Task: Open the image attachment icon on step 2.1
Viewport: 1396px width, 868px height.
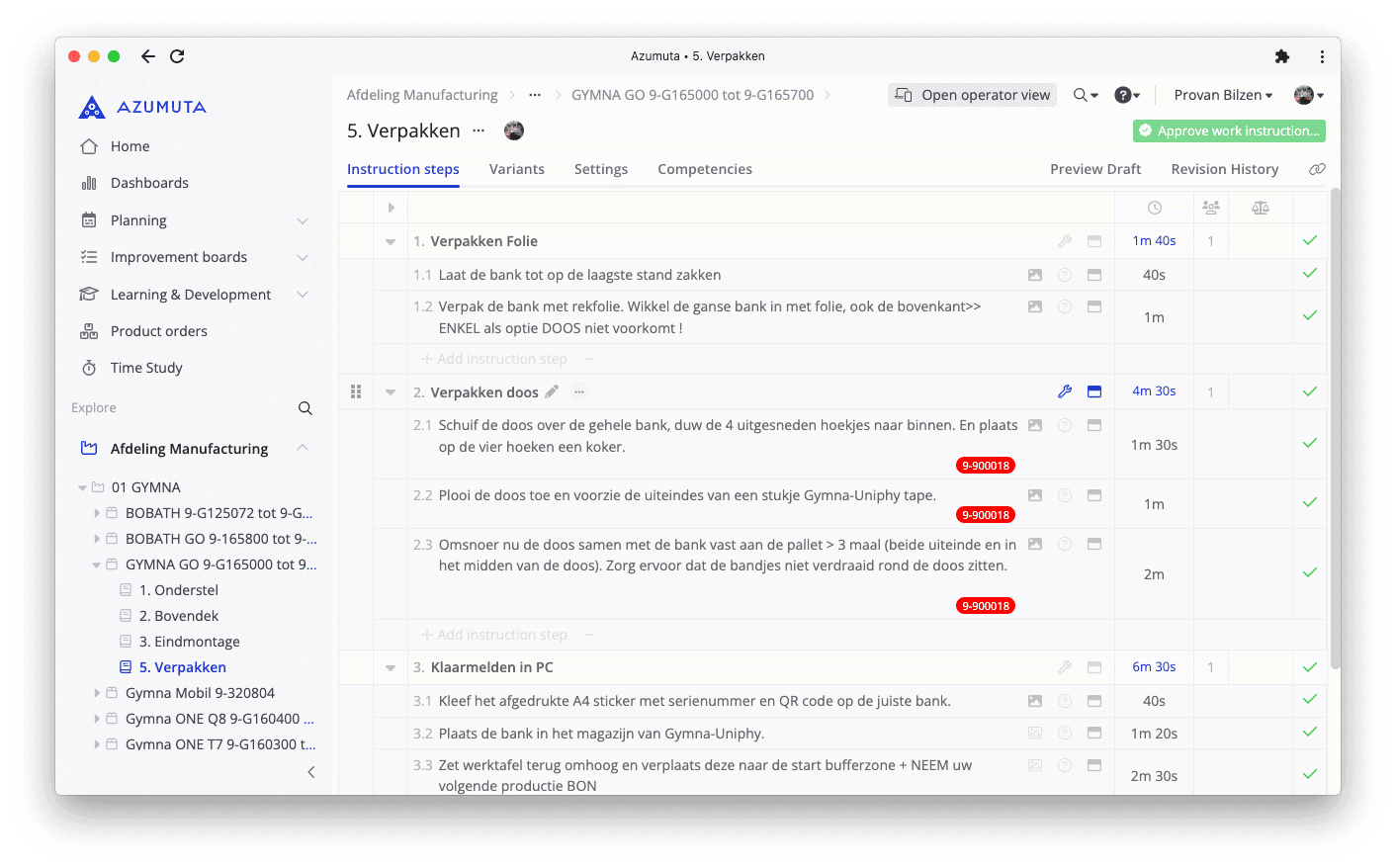Action: pyautogui.click(x=1034, y=424)
